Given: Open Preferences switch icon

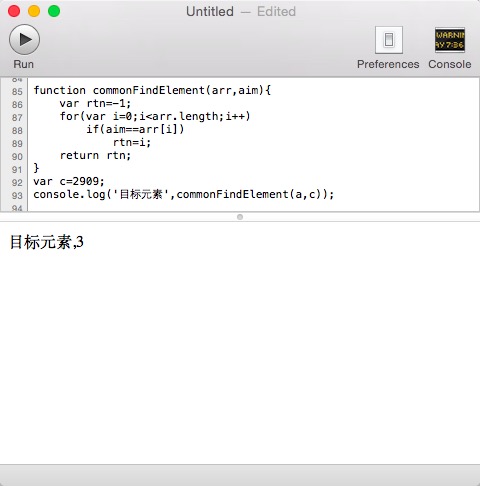Looking at the screenshot, I should point(389,40).
